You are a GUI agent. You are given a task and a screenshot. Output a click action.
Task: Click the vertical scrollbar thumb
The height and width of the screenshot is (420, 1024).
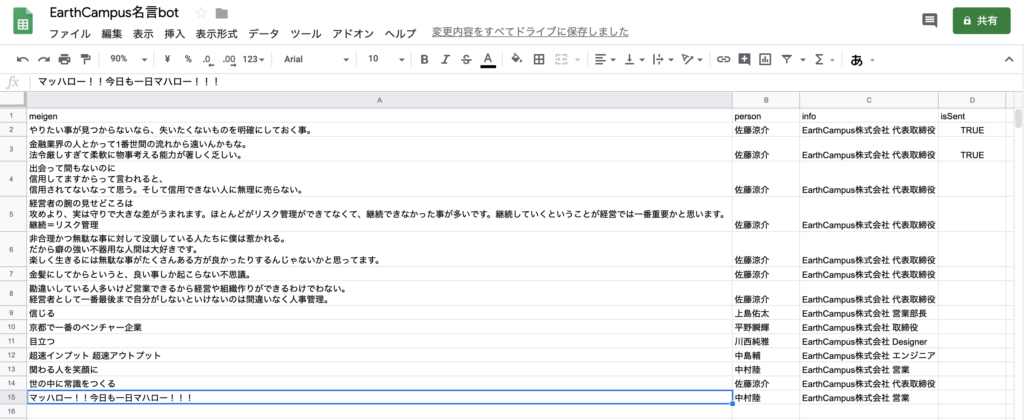(x=1019, y=118)
